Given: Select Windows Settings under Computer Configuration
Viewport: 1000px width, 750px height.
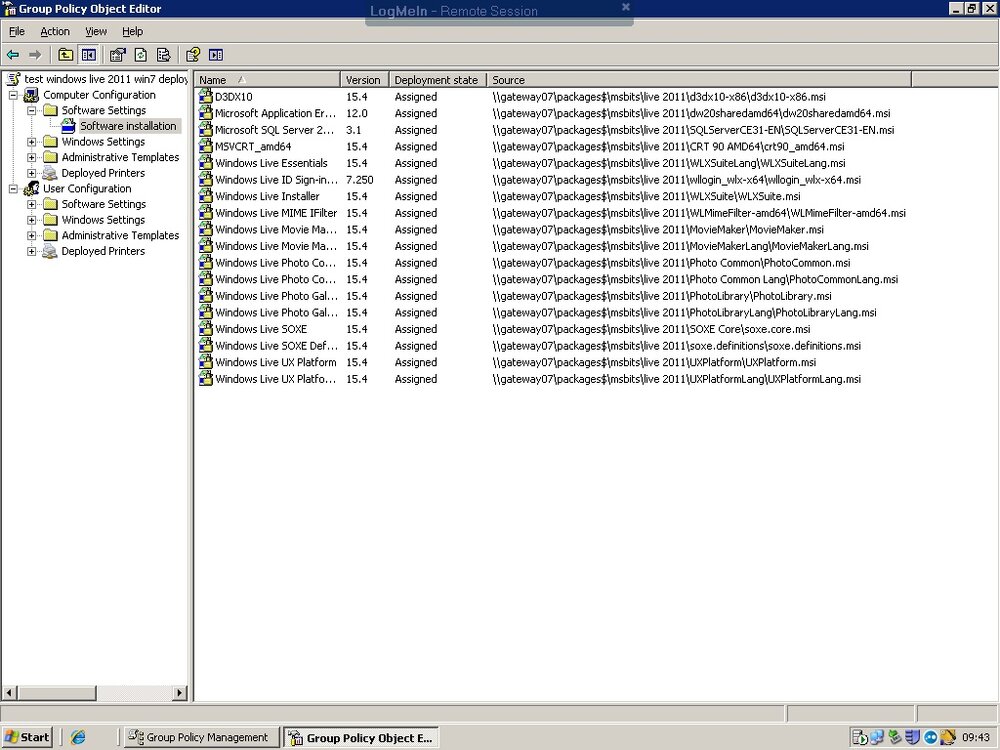Looking at the screenshot, I should [x=103, y=142].
